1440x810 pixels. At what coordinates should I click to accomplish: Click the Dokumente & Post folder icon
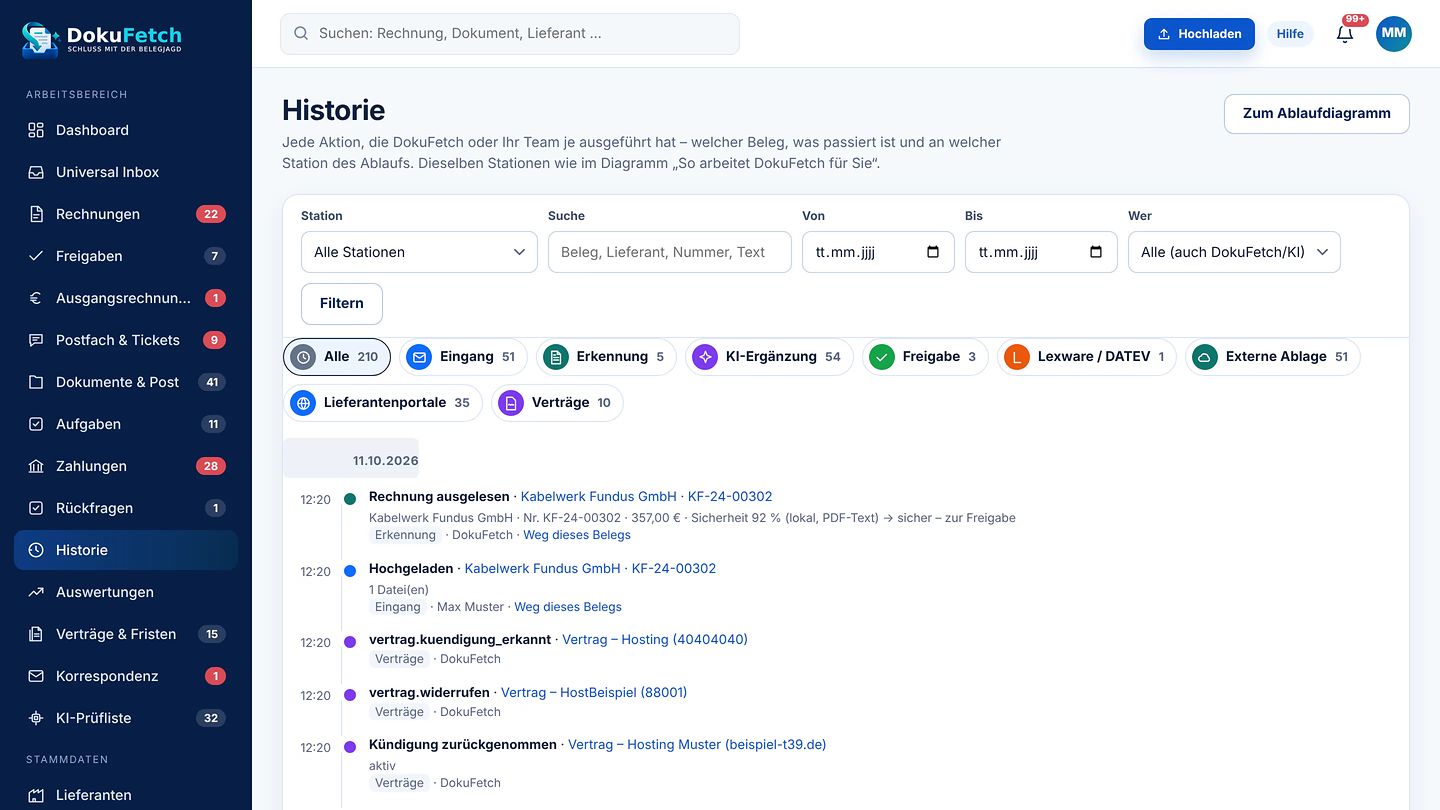point(36,382)
